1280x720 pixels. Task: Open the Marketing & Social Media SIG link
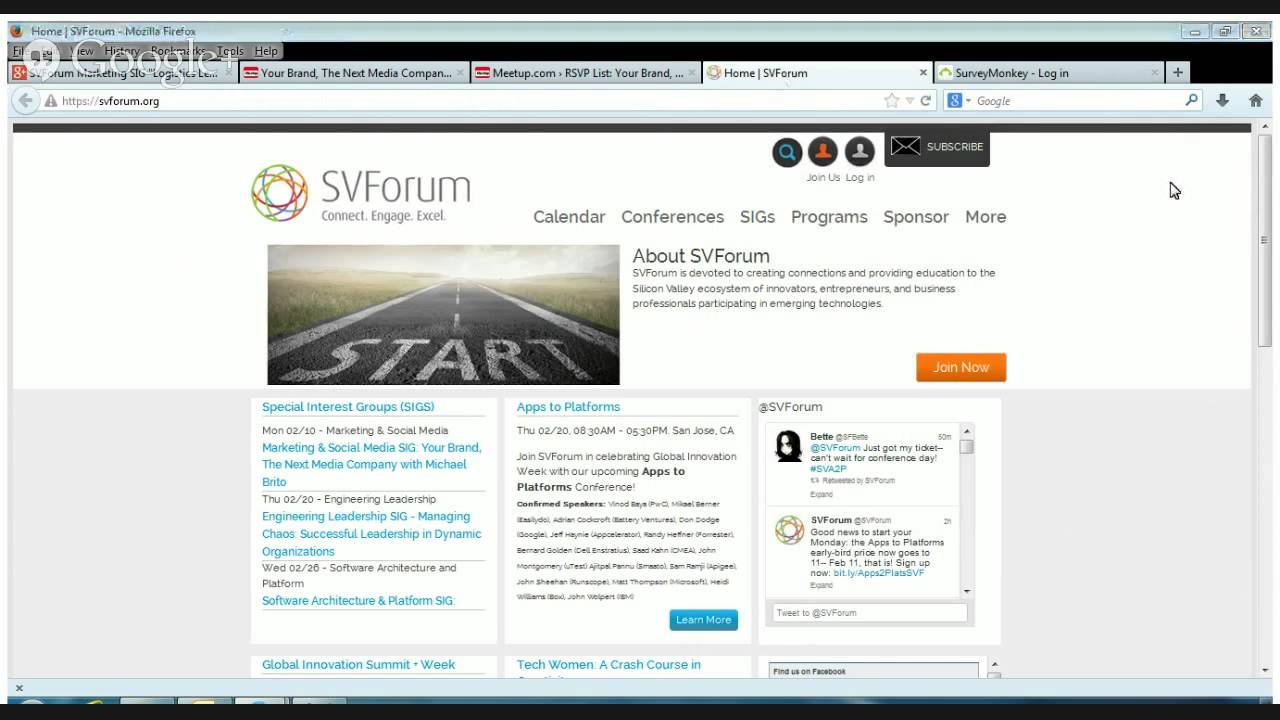371,465
